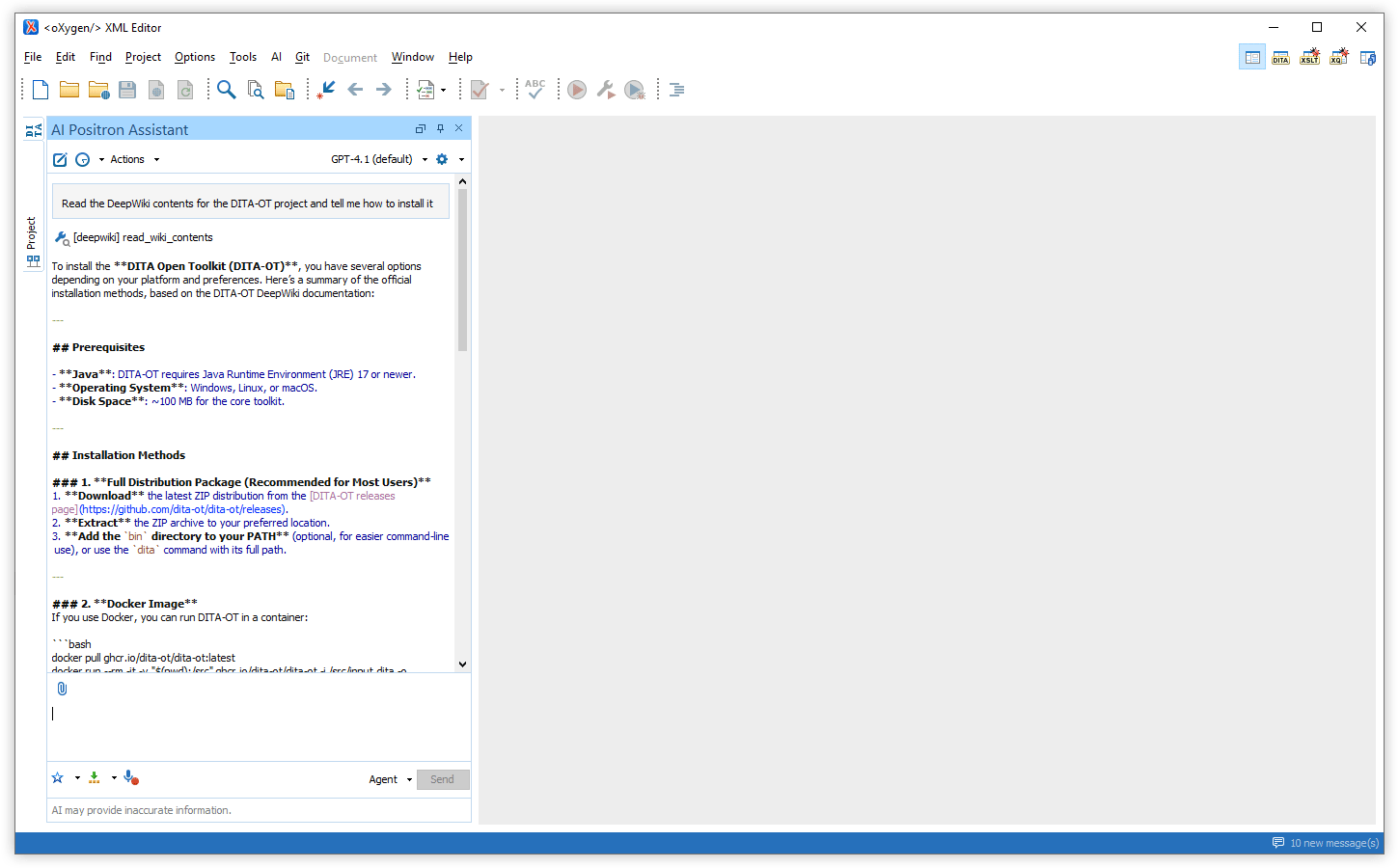Switch to the XQuery Debugger perspective
Image resolution: width=1399 pixels, height=868 pixels.
pos(1339,58)
